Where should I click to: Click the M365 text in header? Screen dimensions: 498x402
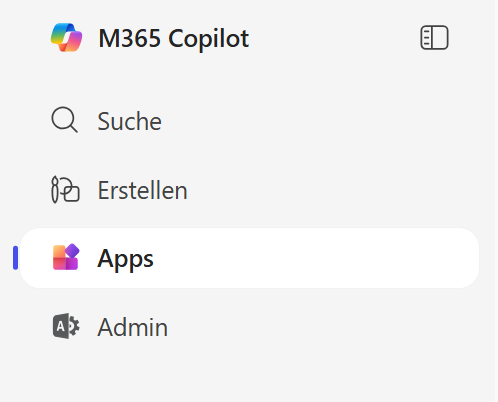click(x=129, y=38)
